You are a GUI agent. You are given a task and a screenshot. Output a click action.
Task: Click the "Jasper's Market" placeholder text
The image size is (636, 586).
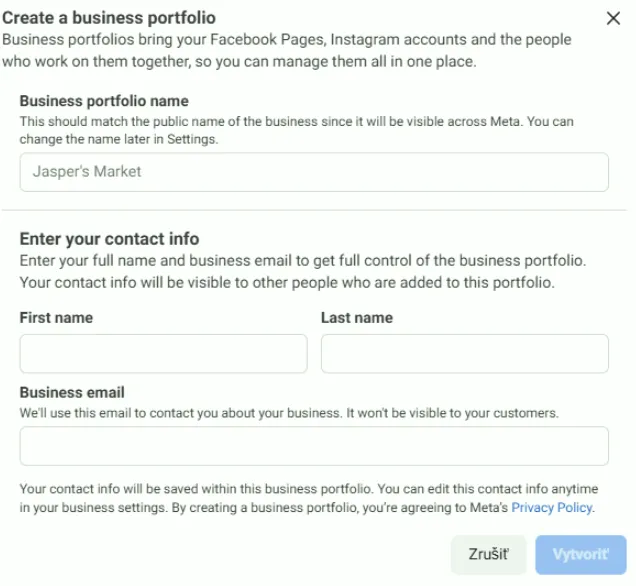coord(87,172)
